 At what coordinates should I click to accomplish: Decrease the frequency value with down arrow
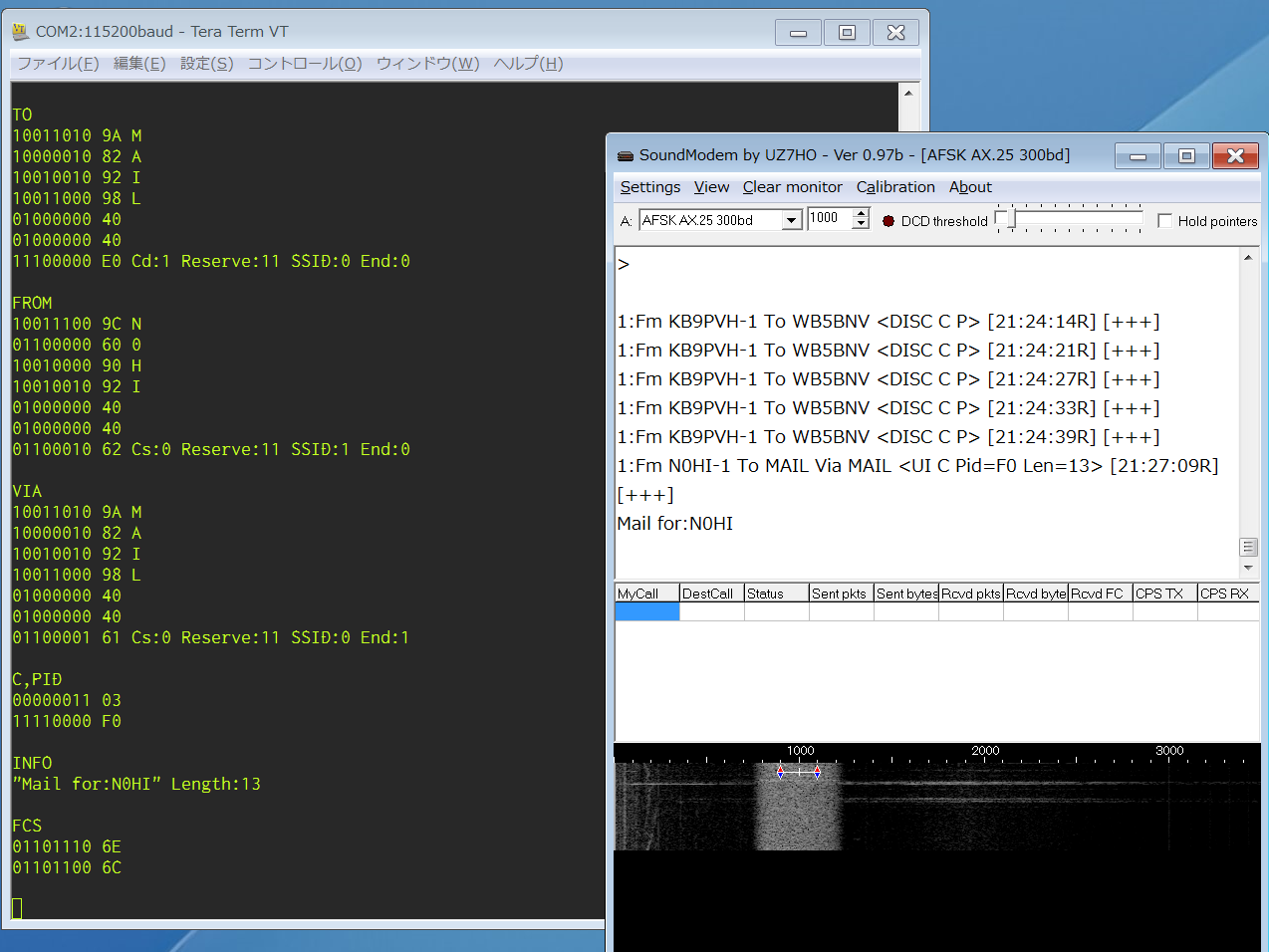pos(862,225)
